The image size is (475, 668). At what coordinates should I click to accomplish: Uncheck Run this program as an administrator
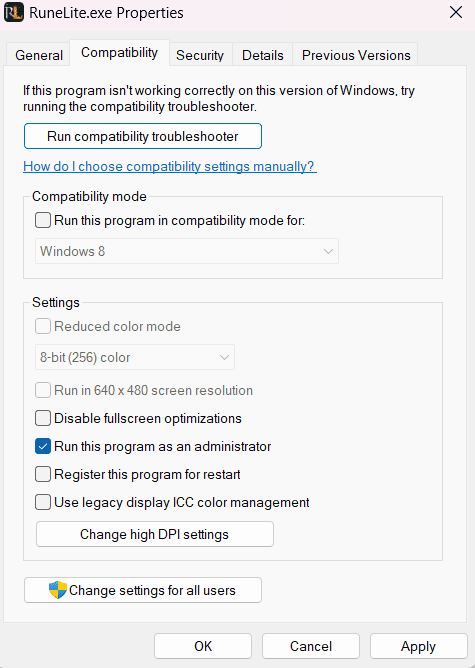[43, 446]
